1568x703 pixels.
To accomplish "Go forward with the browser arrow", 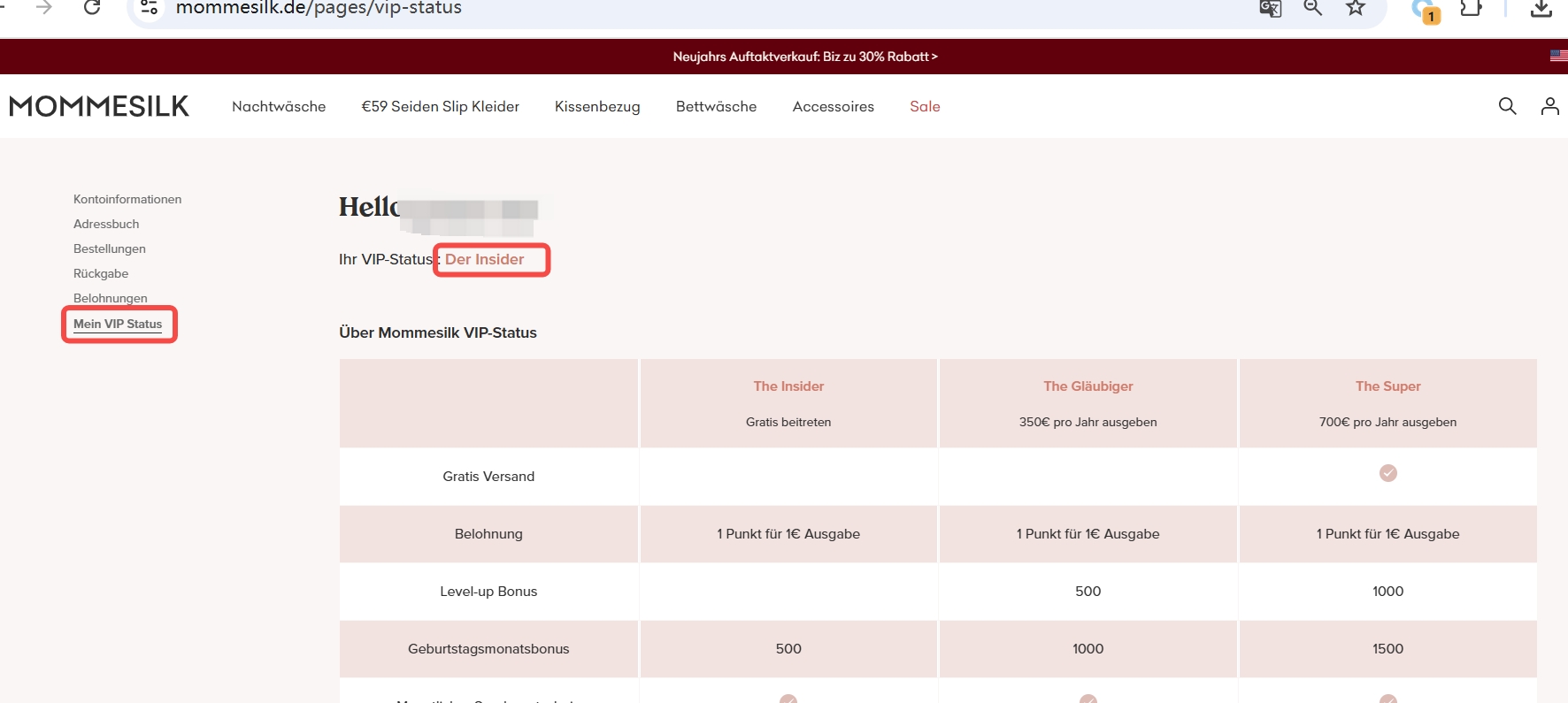I will coord(44,8).
